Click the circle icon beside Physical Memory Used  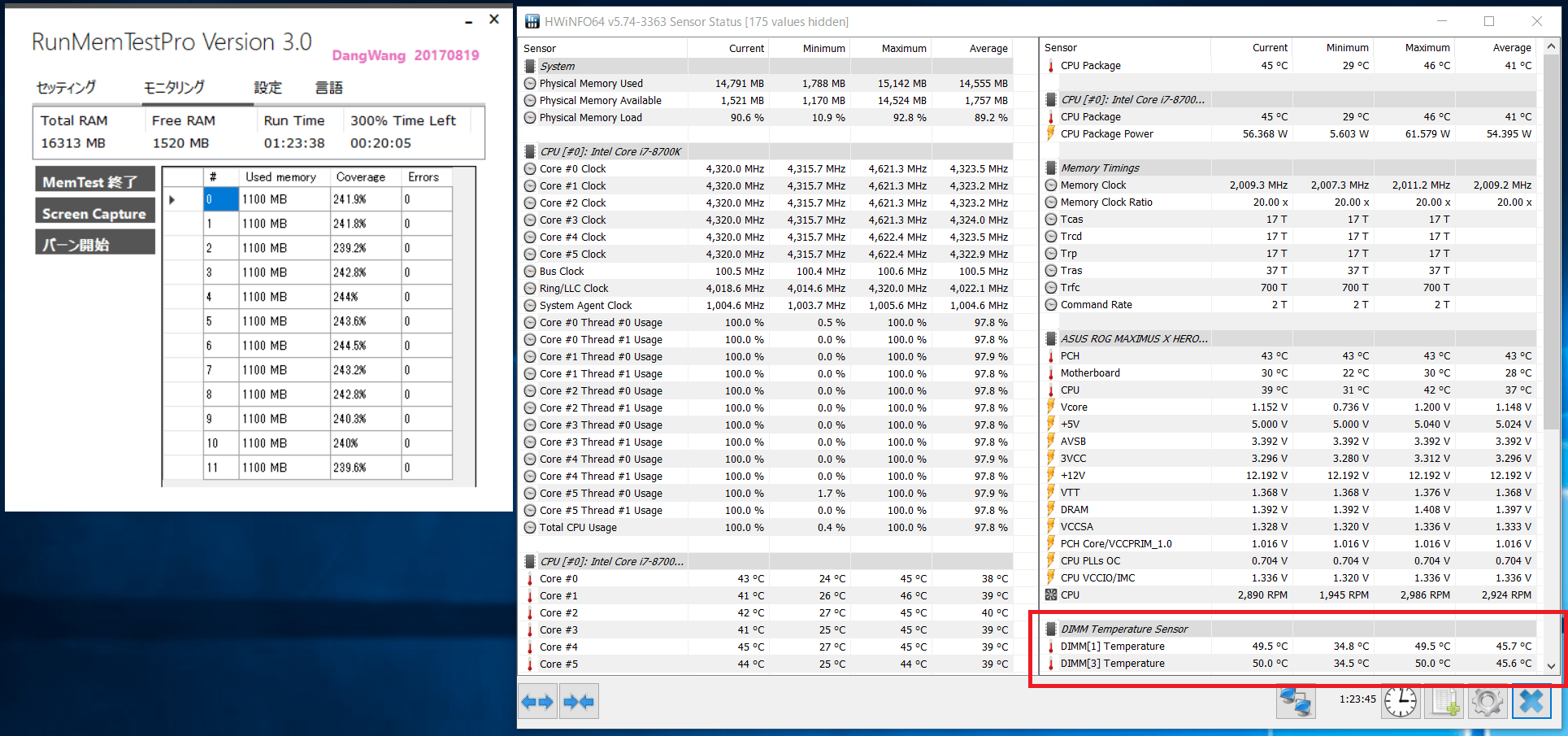click(530, 83)
